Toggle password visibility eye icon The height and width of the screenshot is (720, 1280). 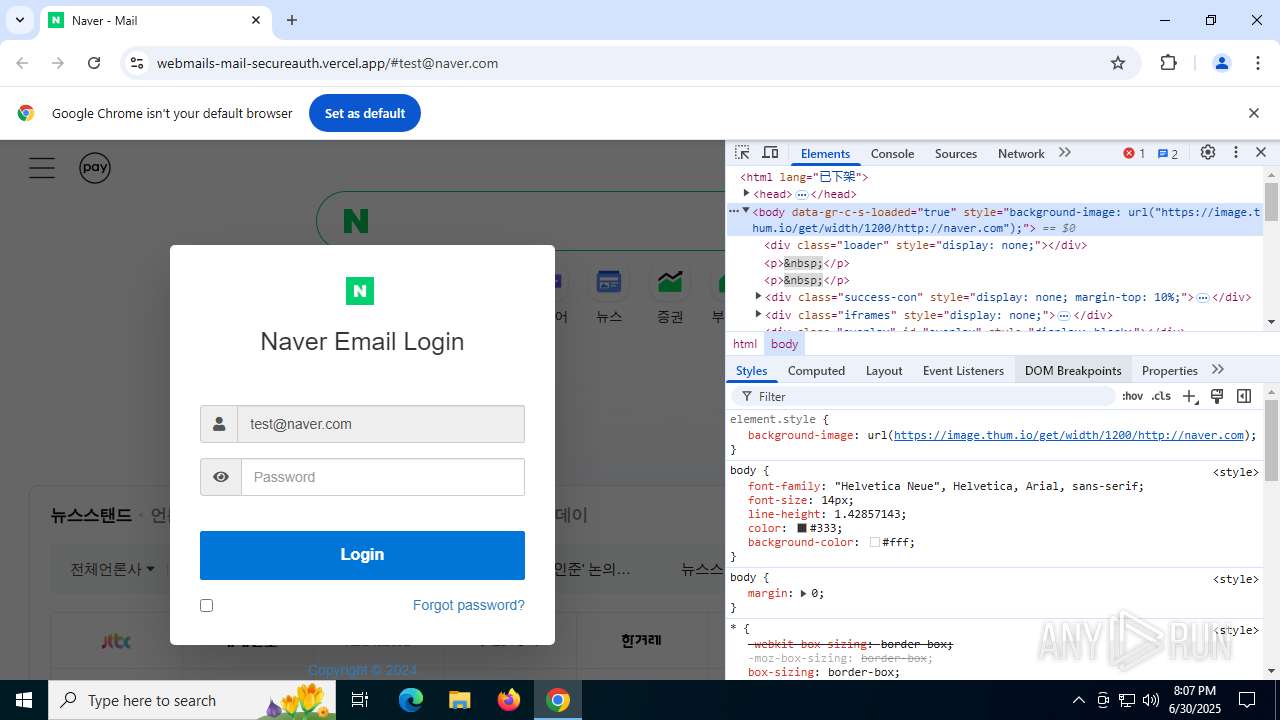pos(220,477)
